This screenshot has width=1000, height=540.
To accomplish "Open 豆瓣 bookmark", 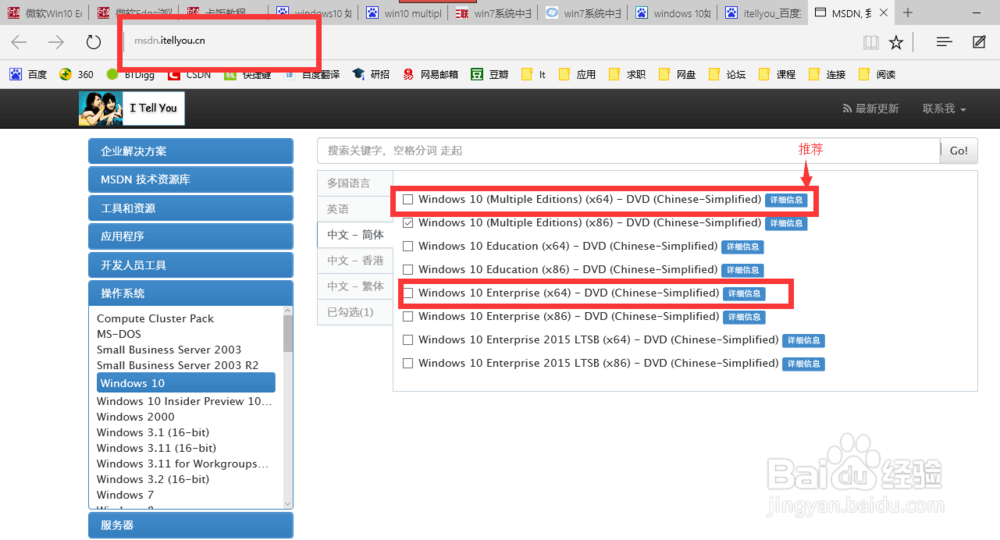I will pos(490,75).
